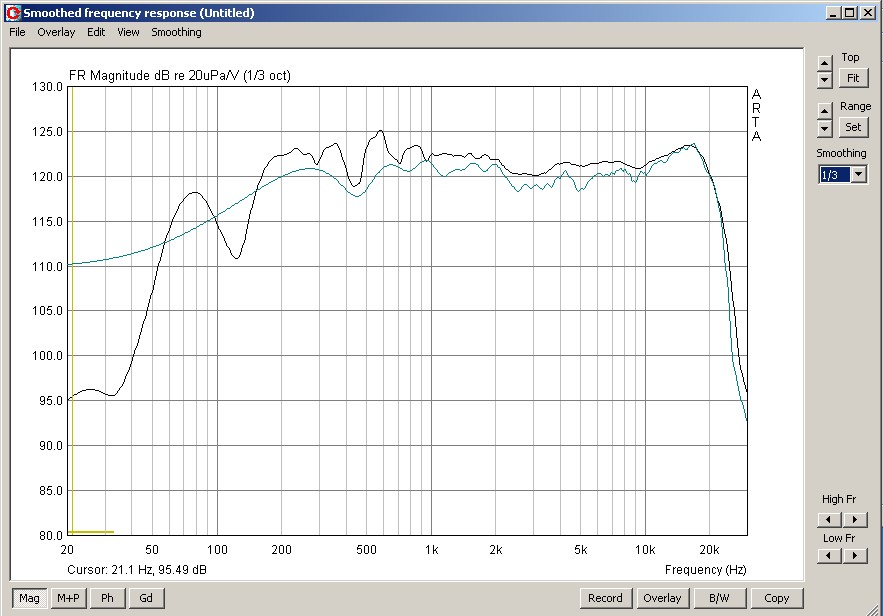Image resolution: width=883 pixels, height=616 pixels.
Task: Click the Fit button
Action: pos(853,78)
